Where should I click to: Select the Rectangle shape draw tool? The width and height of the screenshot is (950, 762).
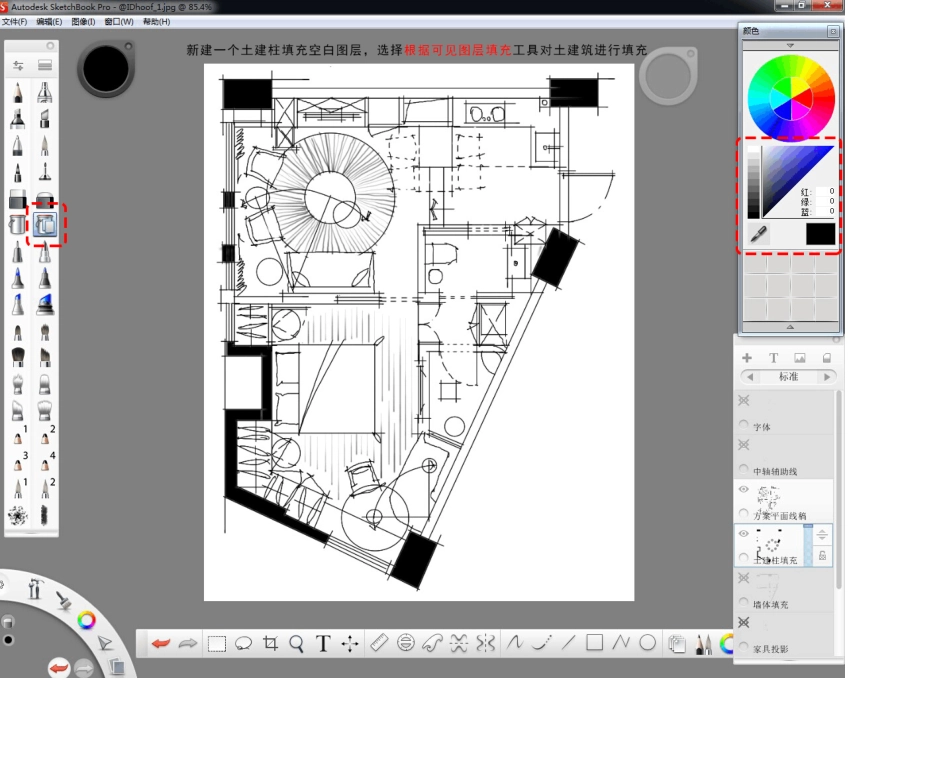point(594,642)
